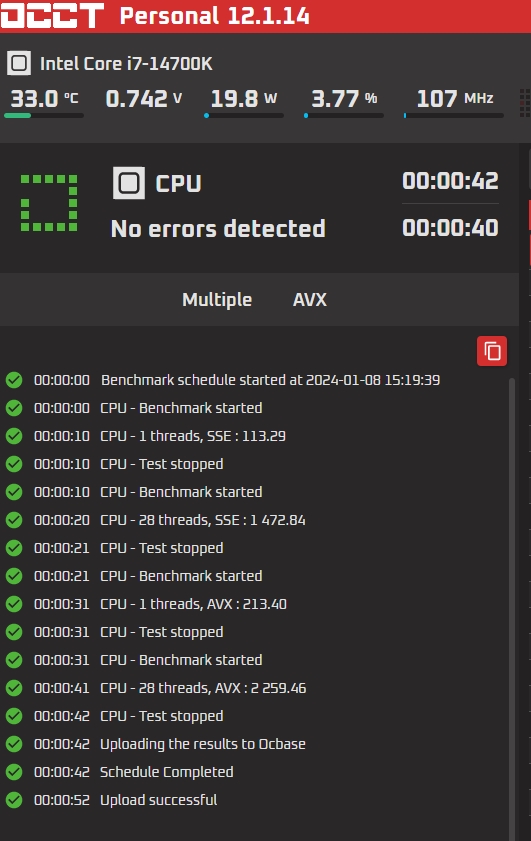This screenshot has height=841, width=531.
Task: Click the 0.742 V voltage reading
Action: 144,99
